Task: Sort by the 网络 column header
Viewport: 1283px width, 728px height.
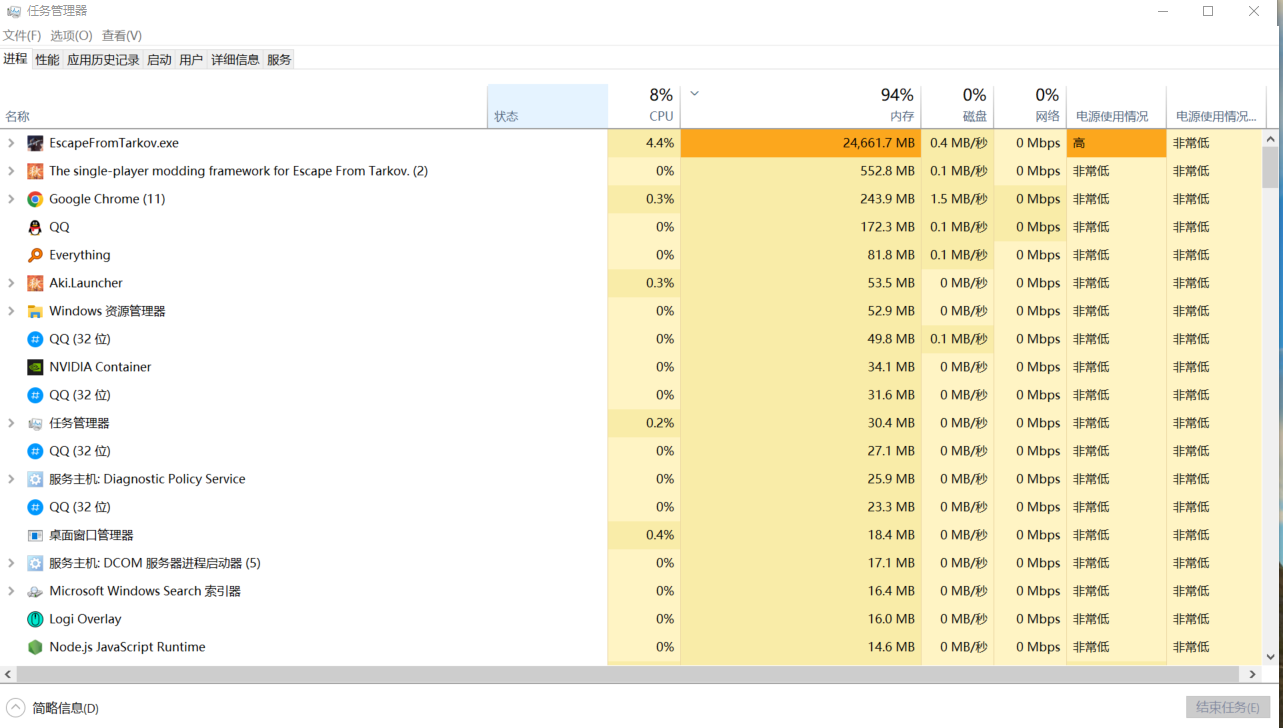Action: point(1030,106)
